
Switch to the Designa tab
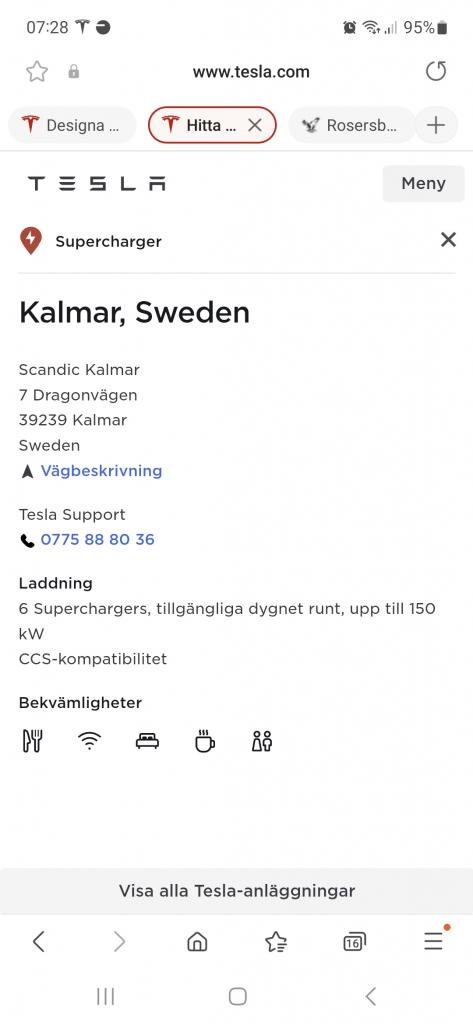click(72, 125)
